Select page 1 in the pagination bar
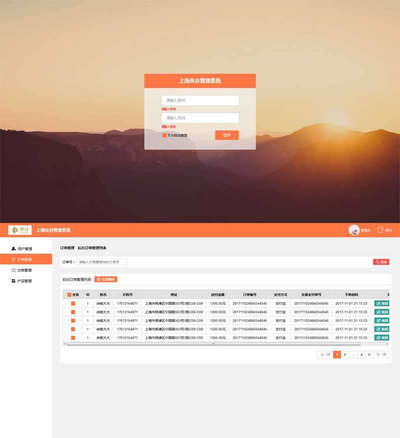Image resolution: width=400 pixels, height=438 pixels. pos(337,354)
